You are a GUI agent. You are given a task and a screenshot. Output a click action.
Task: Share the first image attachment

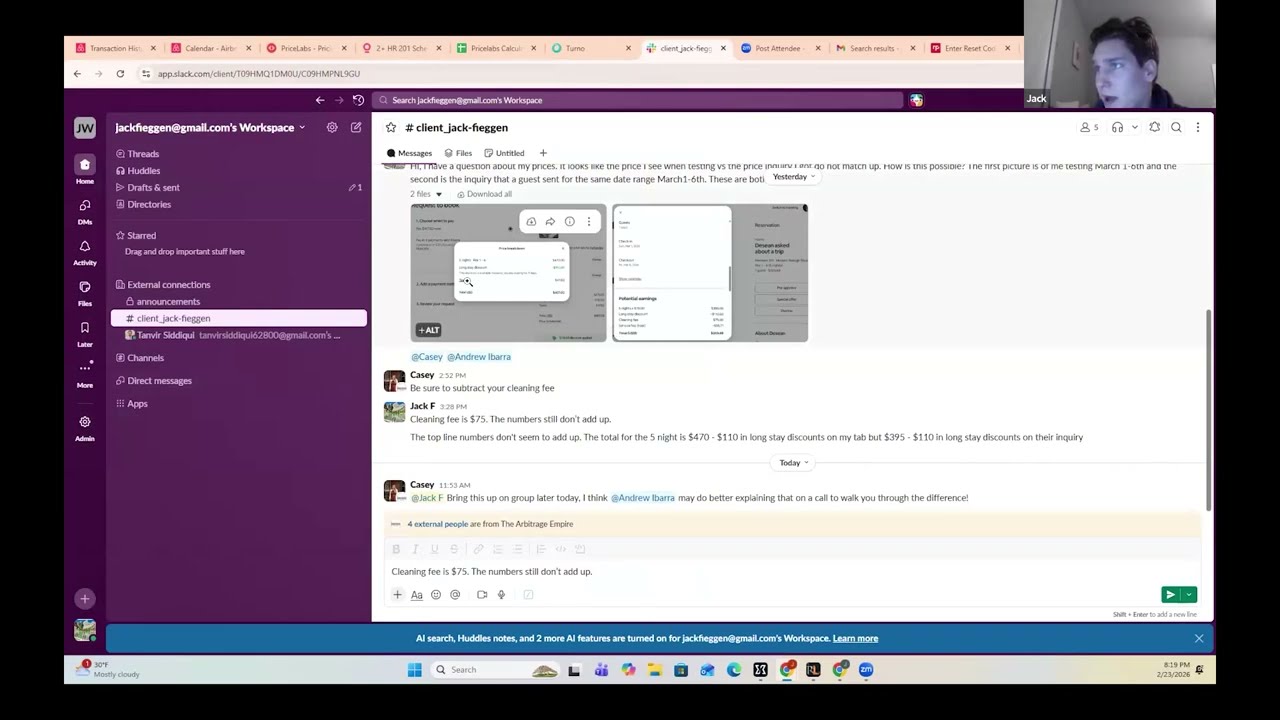[x=550, y=222]
